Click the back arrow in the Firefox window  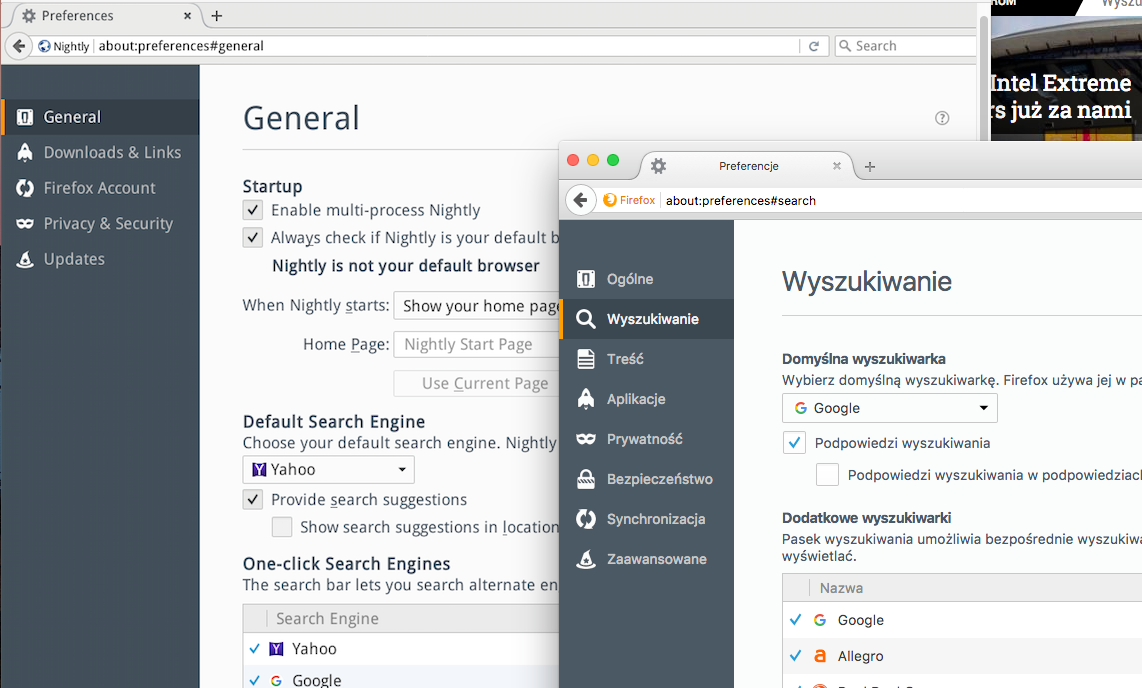[580, 200]
